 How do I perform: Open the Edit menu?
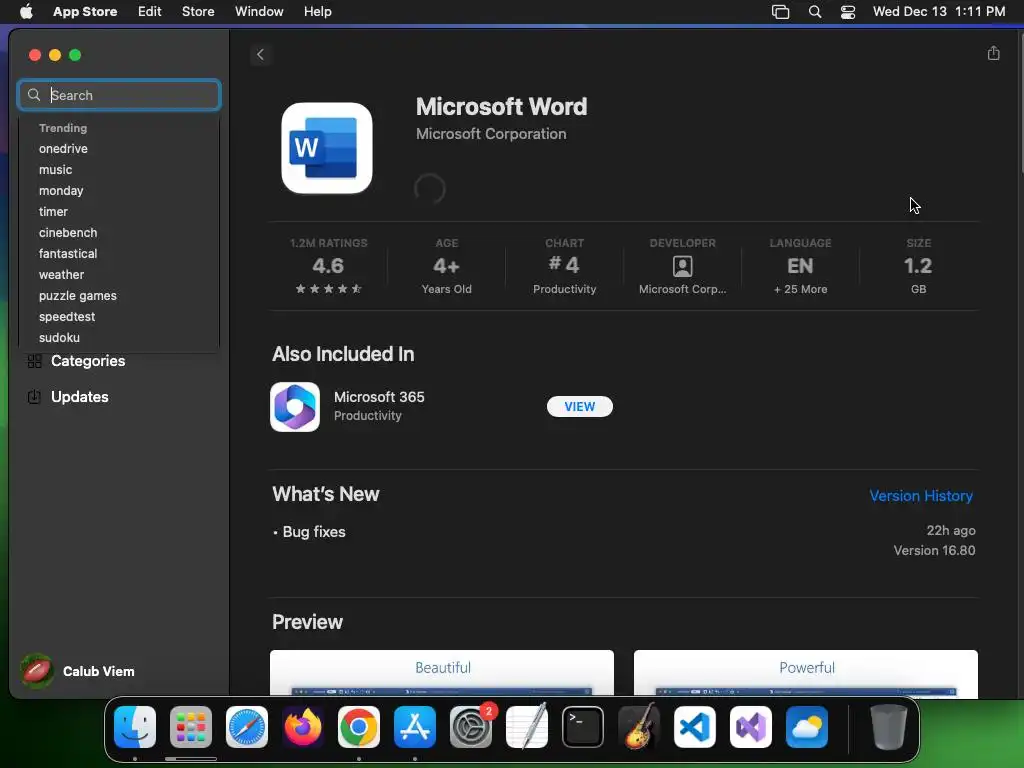150,11
